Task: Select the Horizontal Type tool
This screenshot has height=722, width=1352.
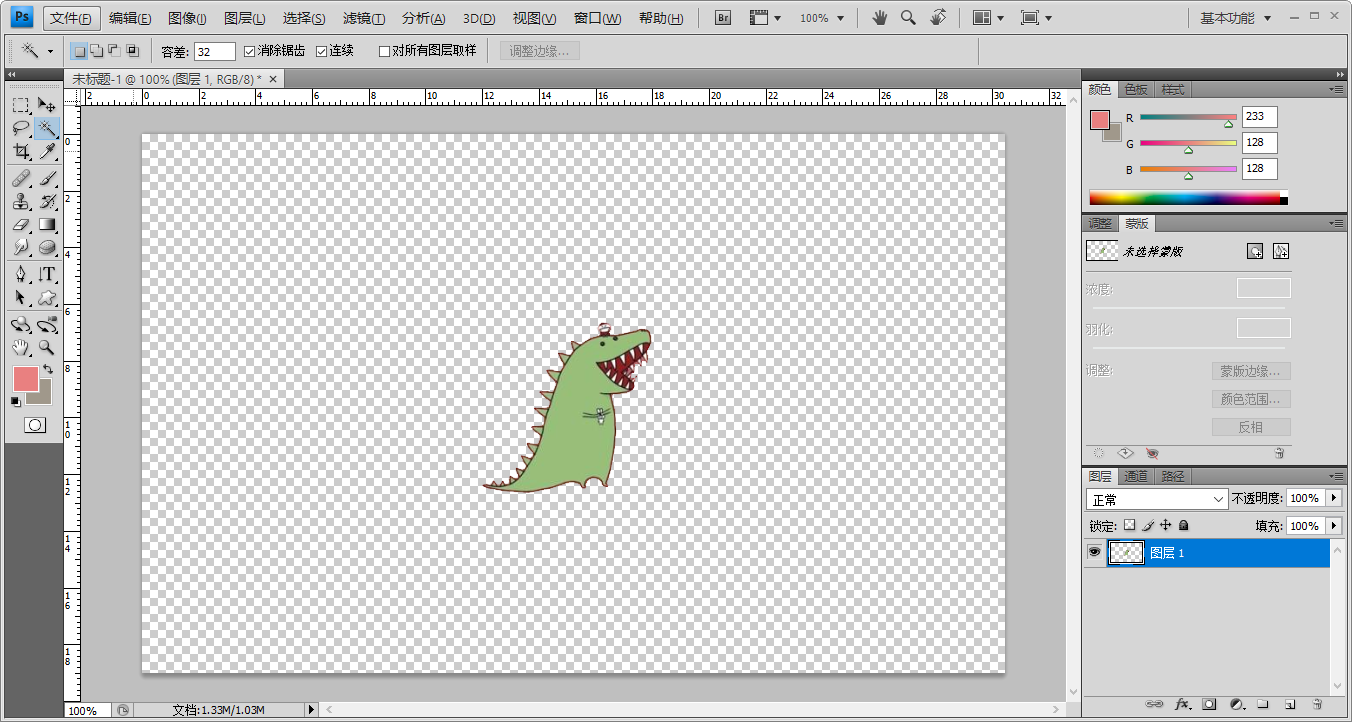Action: 47,274
